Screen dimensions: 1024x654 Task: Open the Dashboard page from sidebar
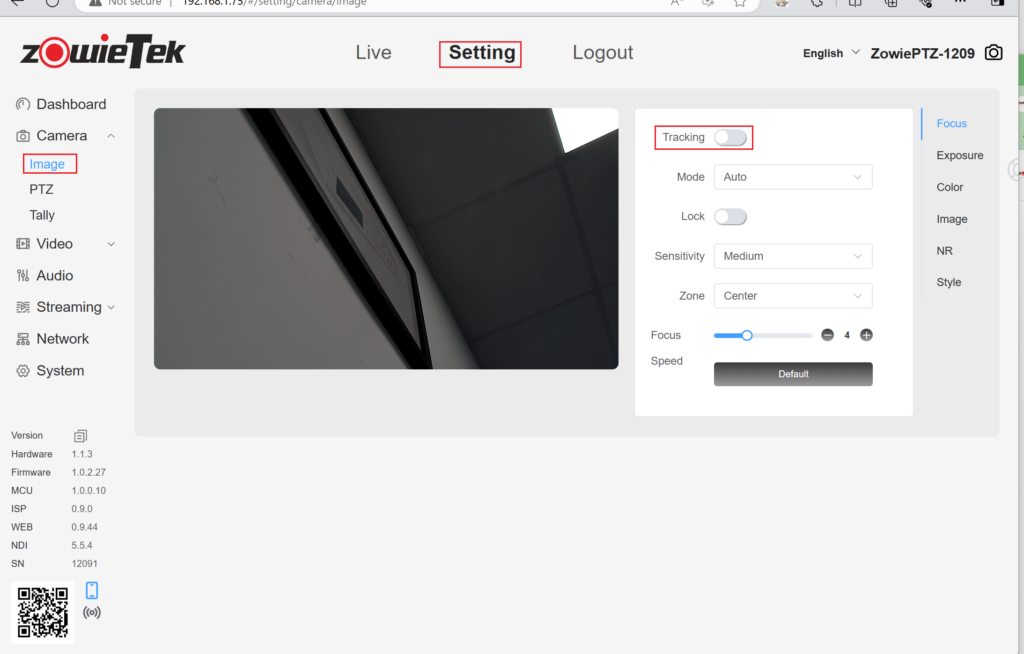(70, 104)
